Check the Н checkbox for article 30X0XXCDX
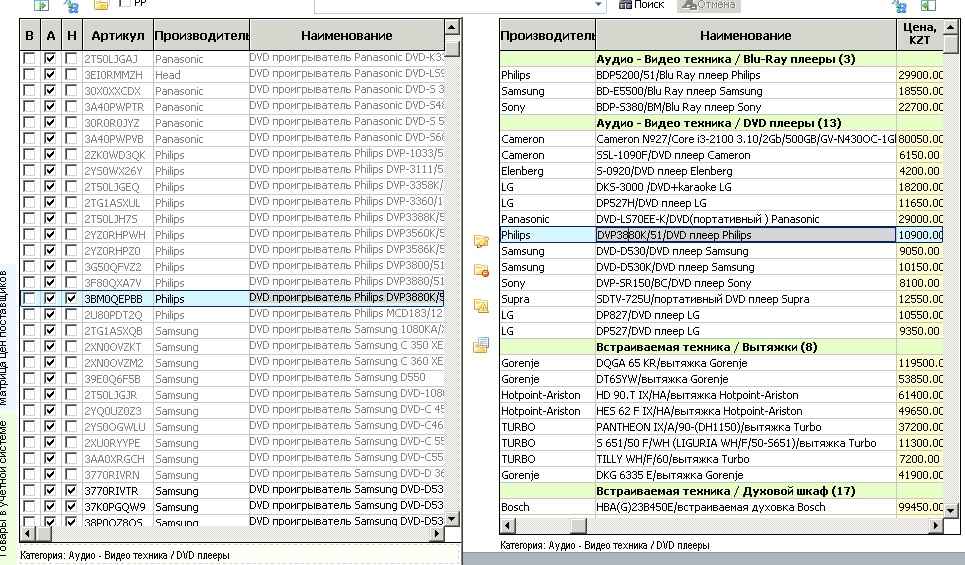 tap(71, 90)
